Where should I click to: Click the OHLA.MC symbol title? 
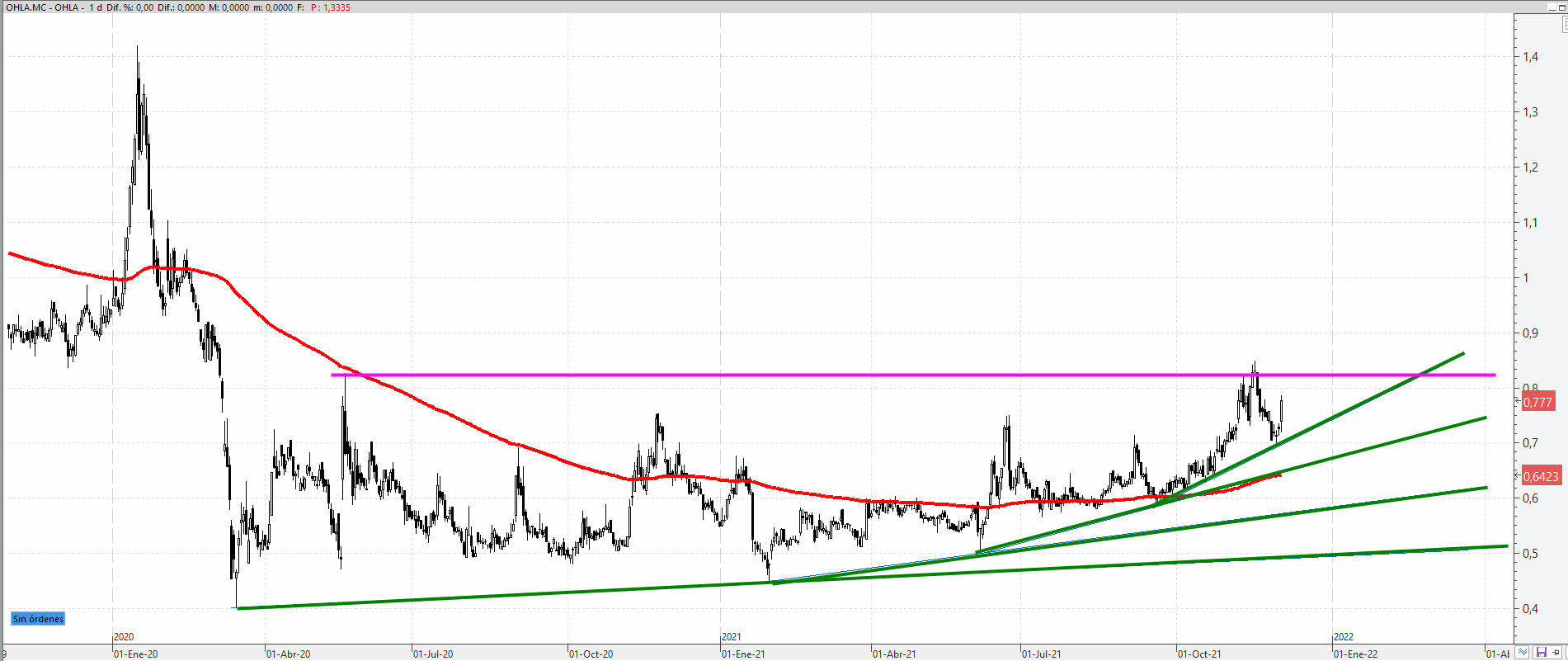(28, 7)
